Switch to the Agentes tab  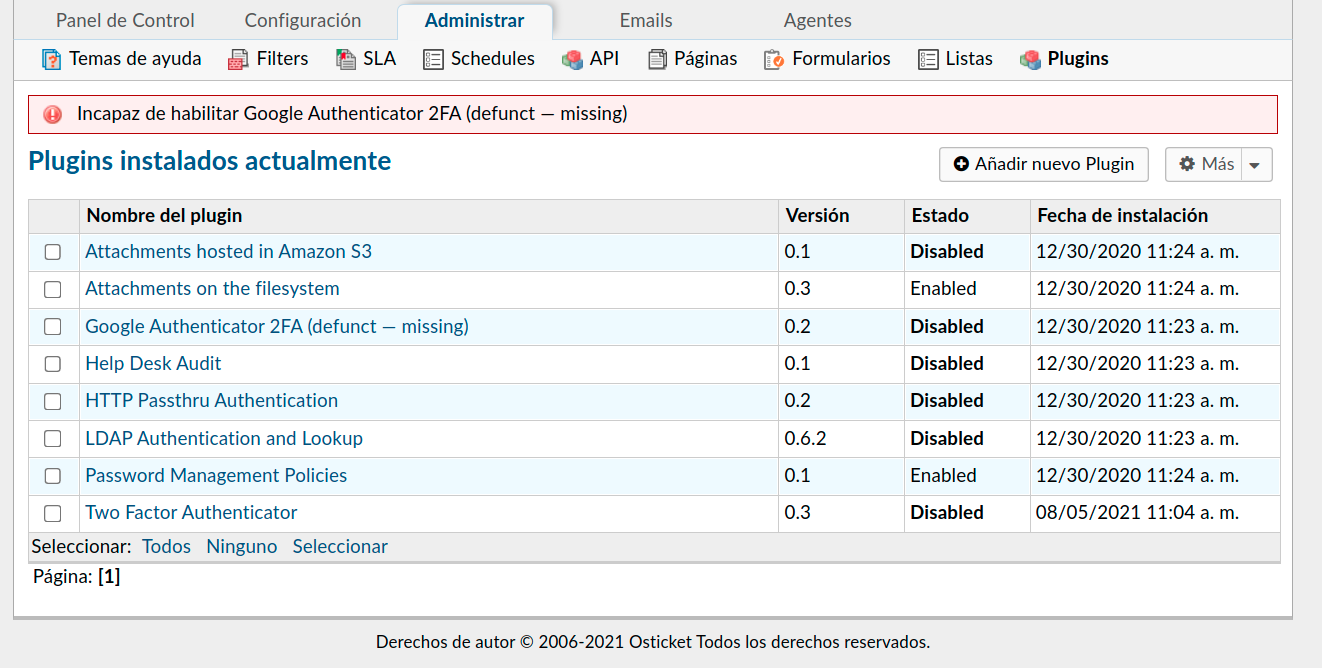point(817,21)
